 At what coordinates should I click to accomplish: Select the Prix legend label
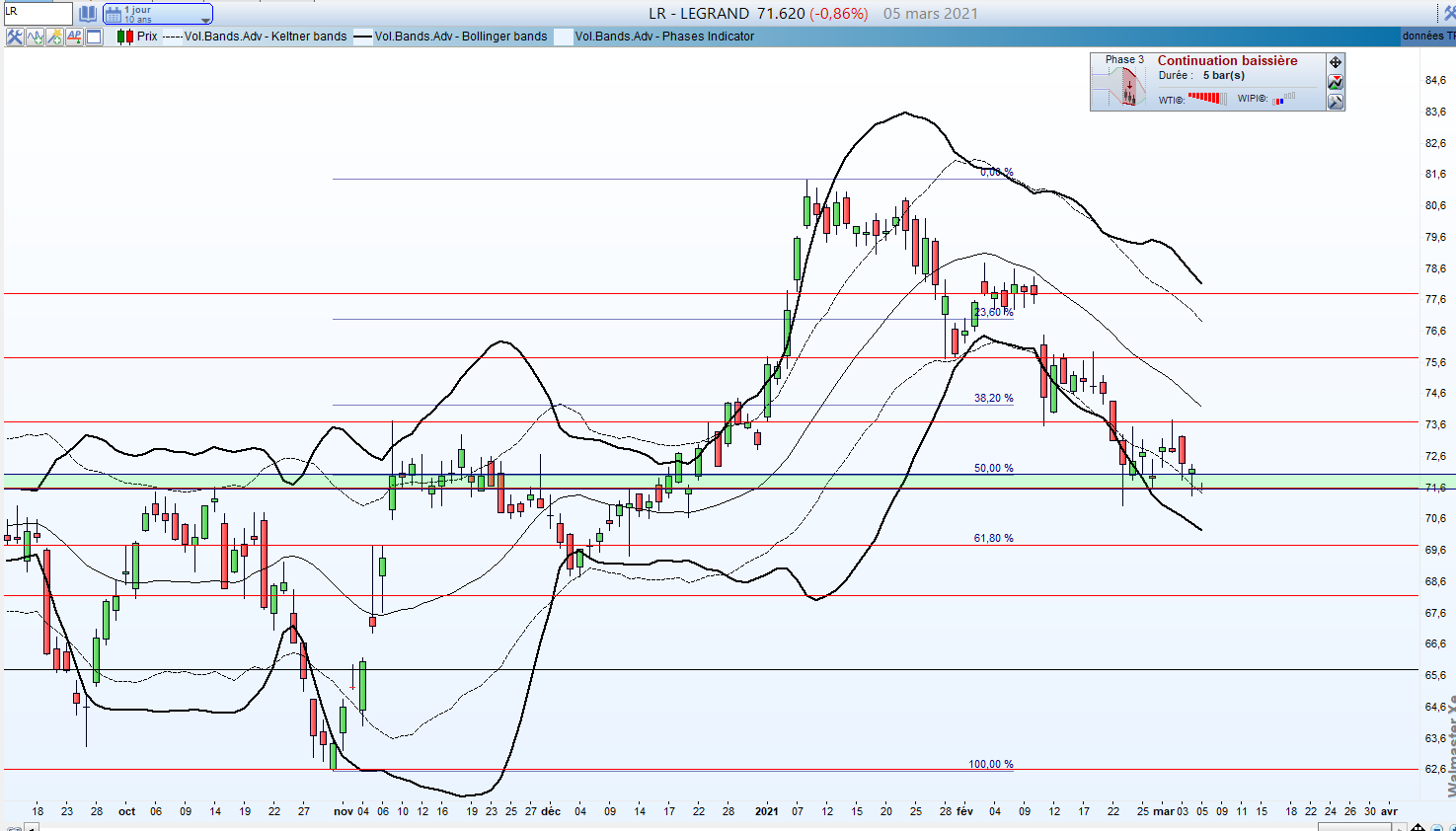click(x=147, y=37)
